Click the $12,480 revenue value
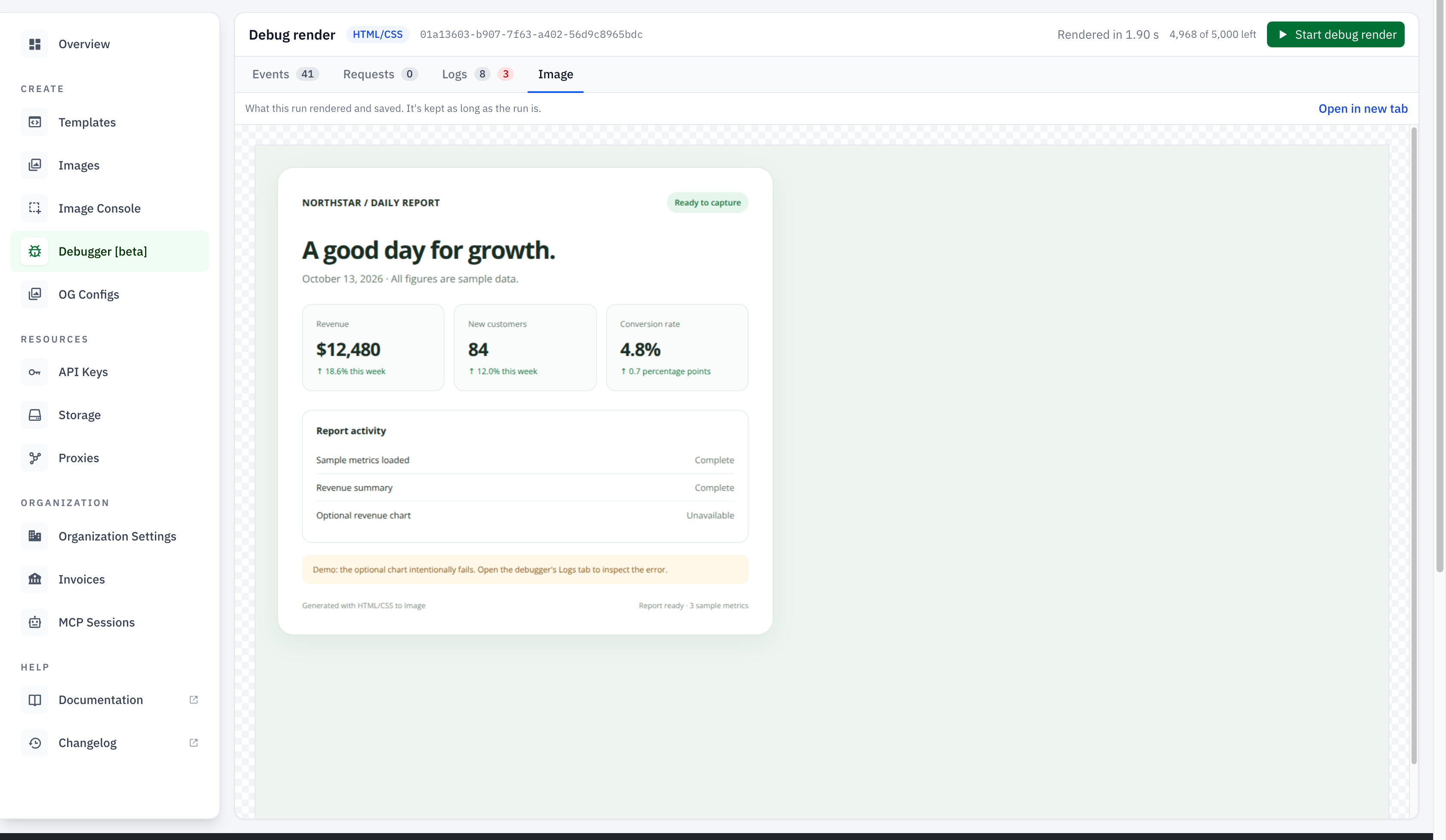 (x=348, y=349)
